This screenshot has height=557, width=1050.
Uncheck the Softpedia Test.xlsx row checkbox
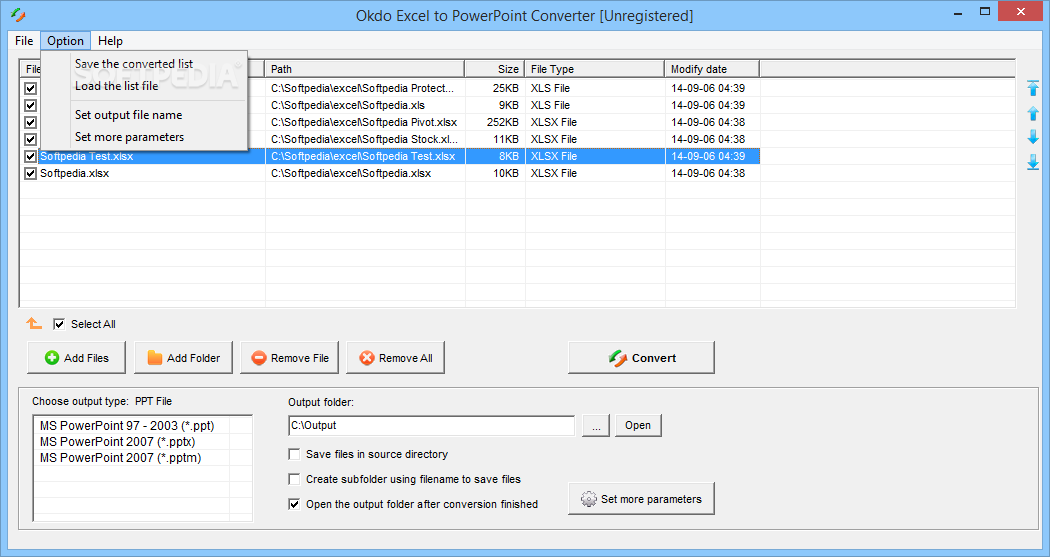click(x=30, y=156)
